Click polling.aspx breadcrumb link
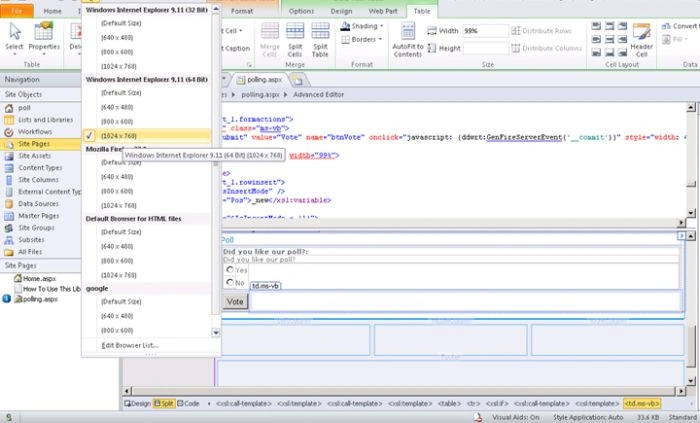Image resolution: width=700 pixels, height=423 pixels. click(260, 95)
